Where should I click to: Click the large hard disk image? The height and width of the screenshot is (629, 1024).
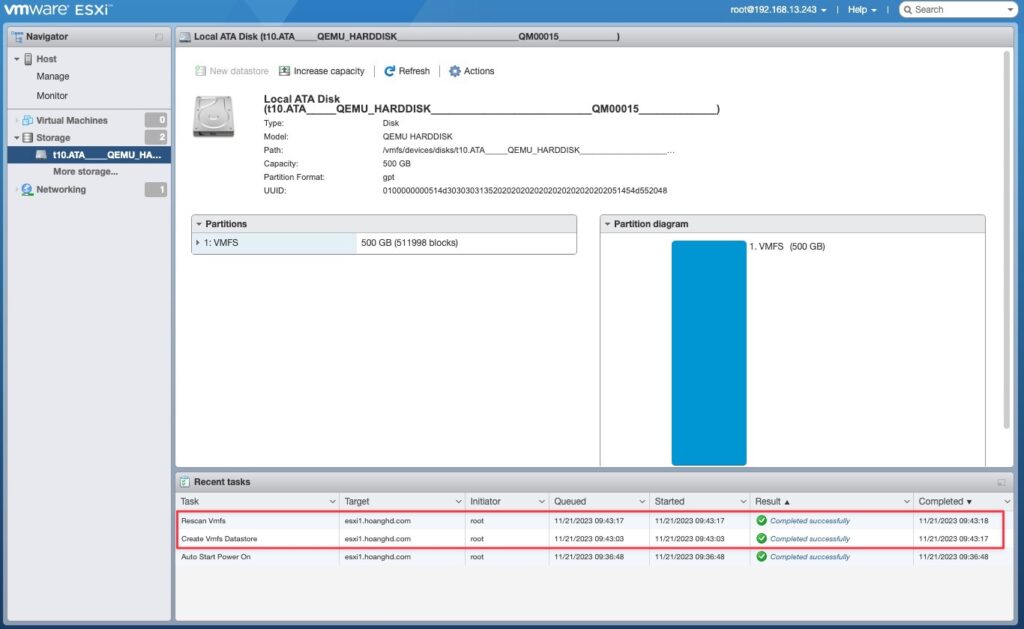pos(214,116)
